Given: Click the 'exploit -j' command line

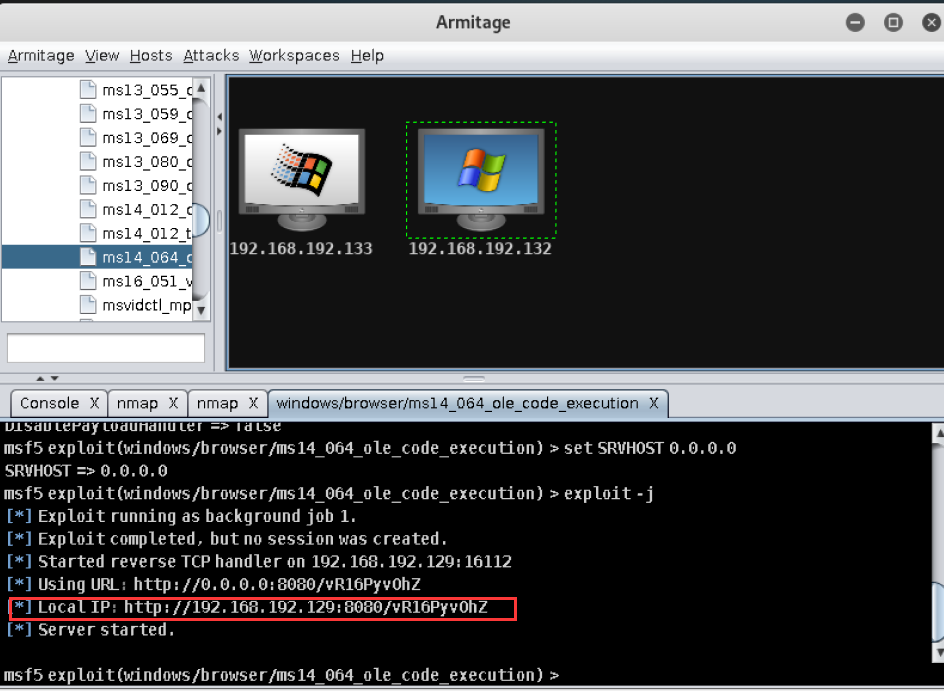Looking at the screenshot, I should pos(329,494).
